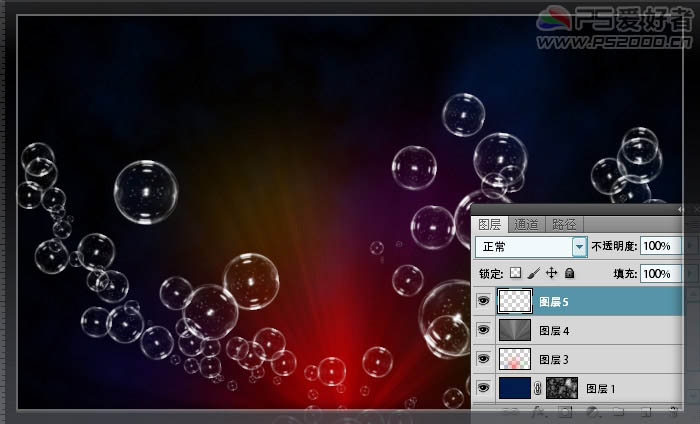The image size is (700, 424).
Task: Click the new adjustment layer icon
Action: pyautogui.click(x=591, y=411)
